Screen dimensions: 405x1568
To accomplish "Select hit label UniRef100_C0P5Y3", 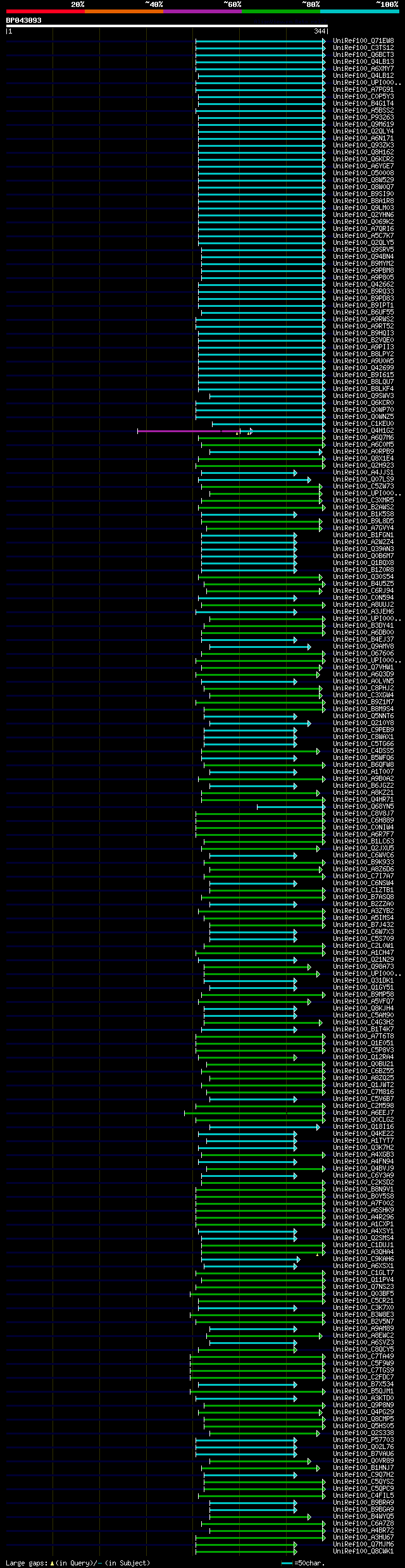I will [x=363, y=97].
